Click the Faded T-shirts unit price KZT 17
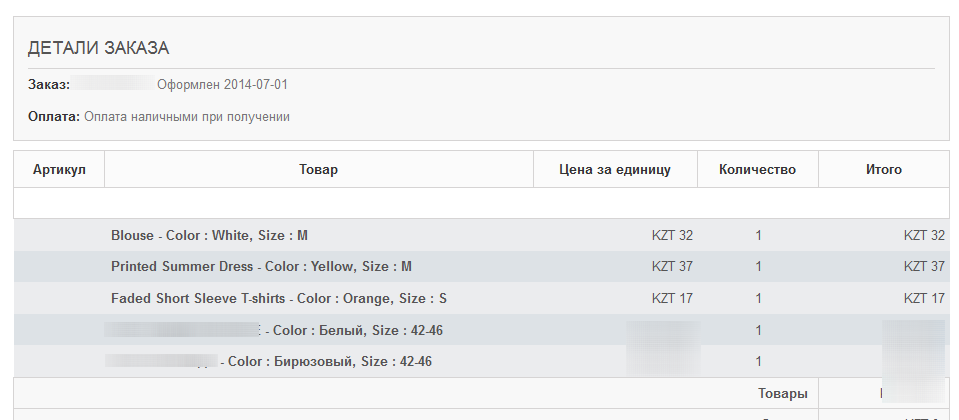The image size is (959, 420). [672, 299]
